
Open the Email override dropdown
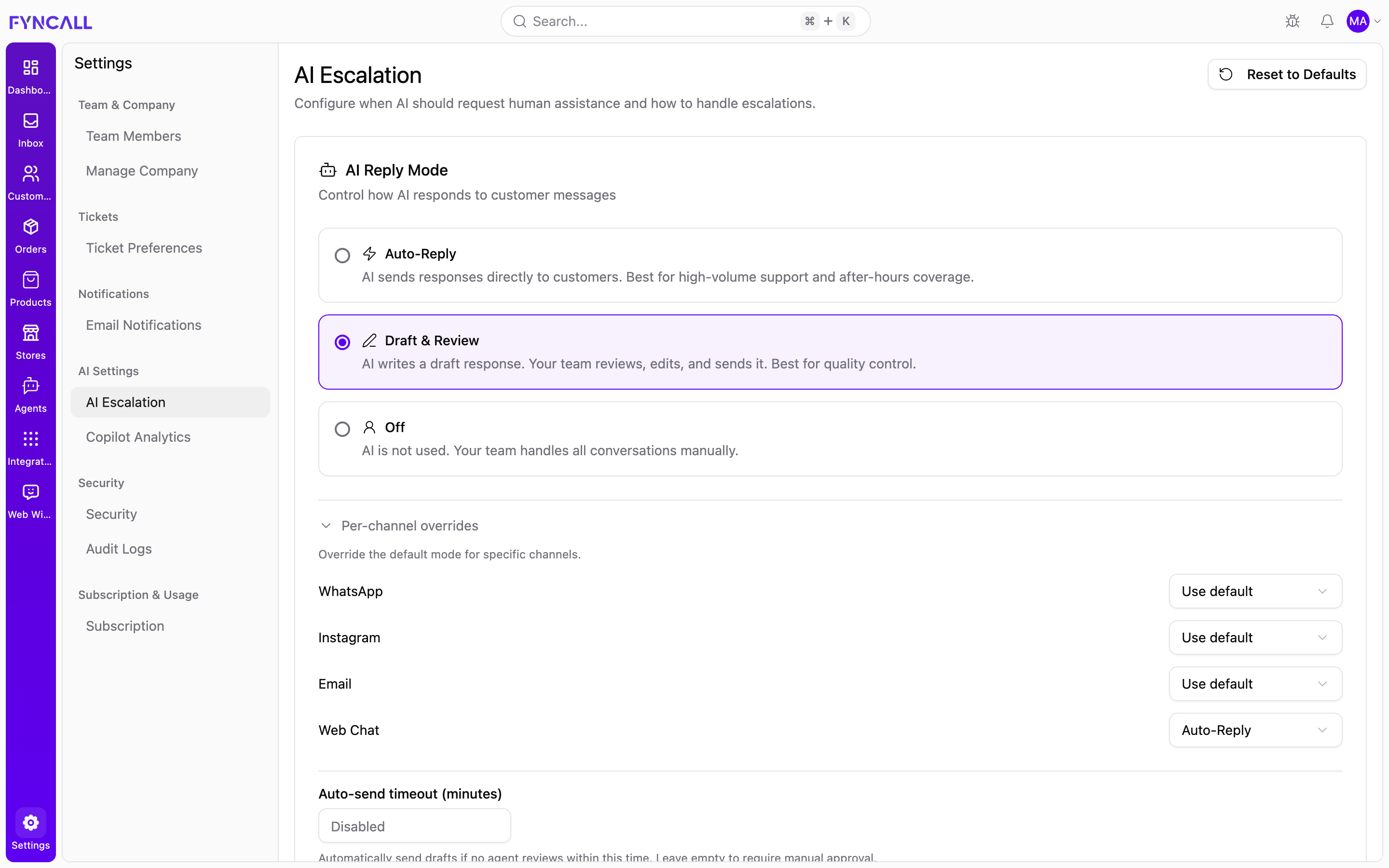pyautogui.click(x=1255, y=684)
